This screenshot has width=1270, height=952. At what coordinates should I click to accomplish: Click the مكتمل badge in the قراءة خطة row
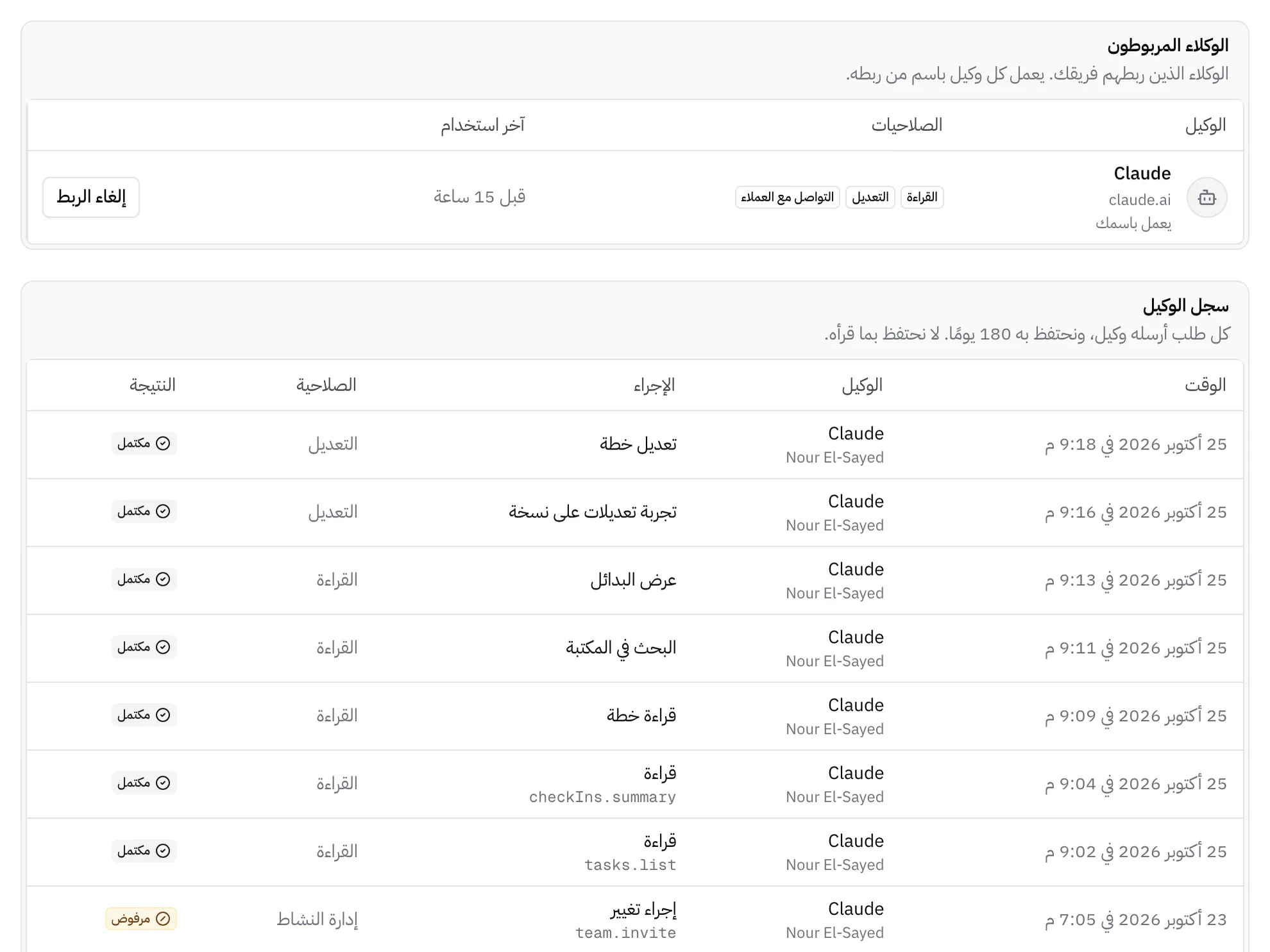(x=144, y=715)
